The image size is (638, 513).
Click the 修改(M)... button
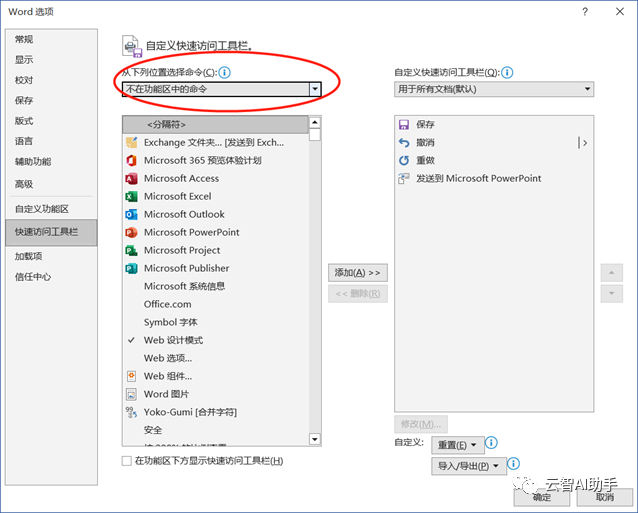click(421, 424)
